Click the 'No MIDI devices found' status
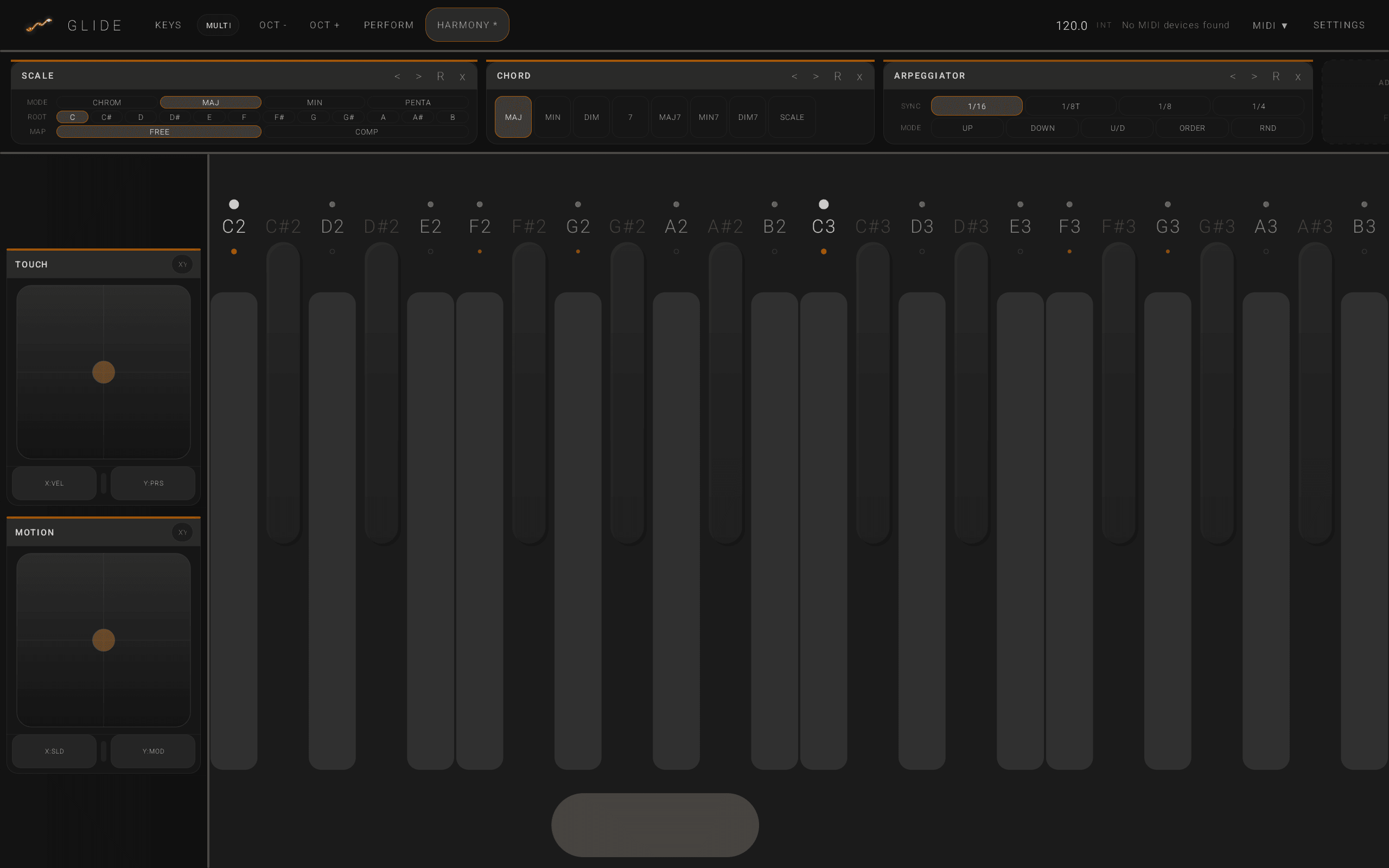 point(1175,25)
